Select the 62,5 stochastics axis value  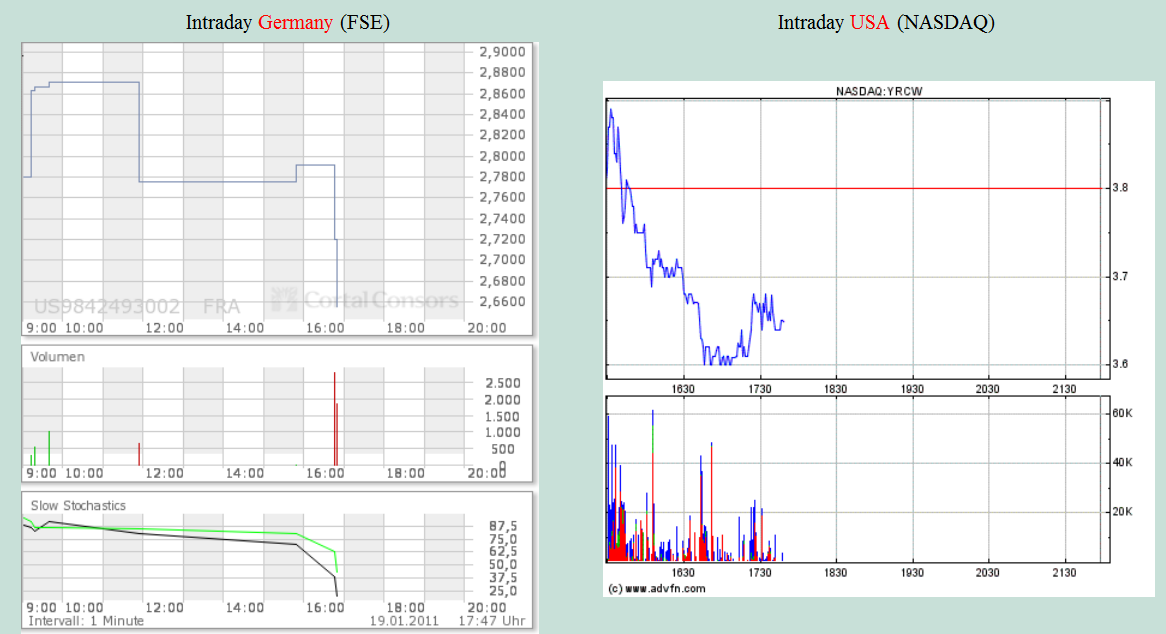[503, 551]
